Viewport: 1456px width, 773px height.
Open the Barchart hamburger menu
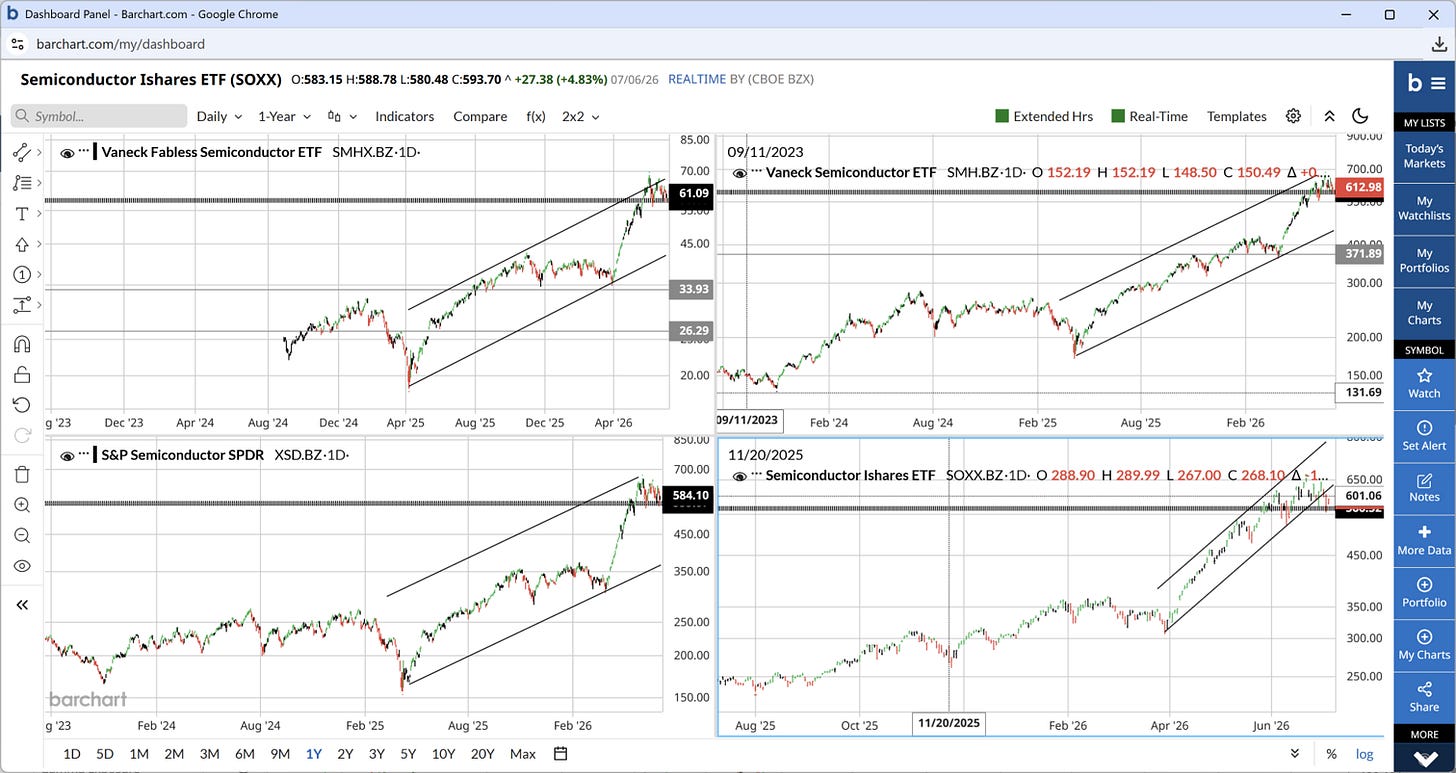coord(1437,84)
